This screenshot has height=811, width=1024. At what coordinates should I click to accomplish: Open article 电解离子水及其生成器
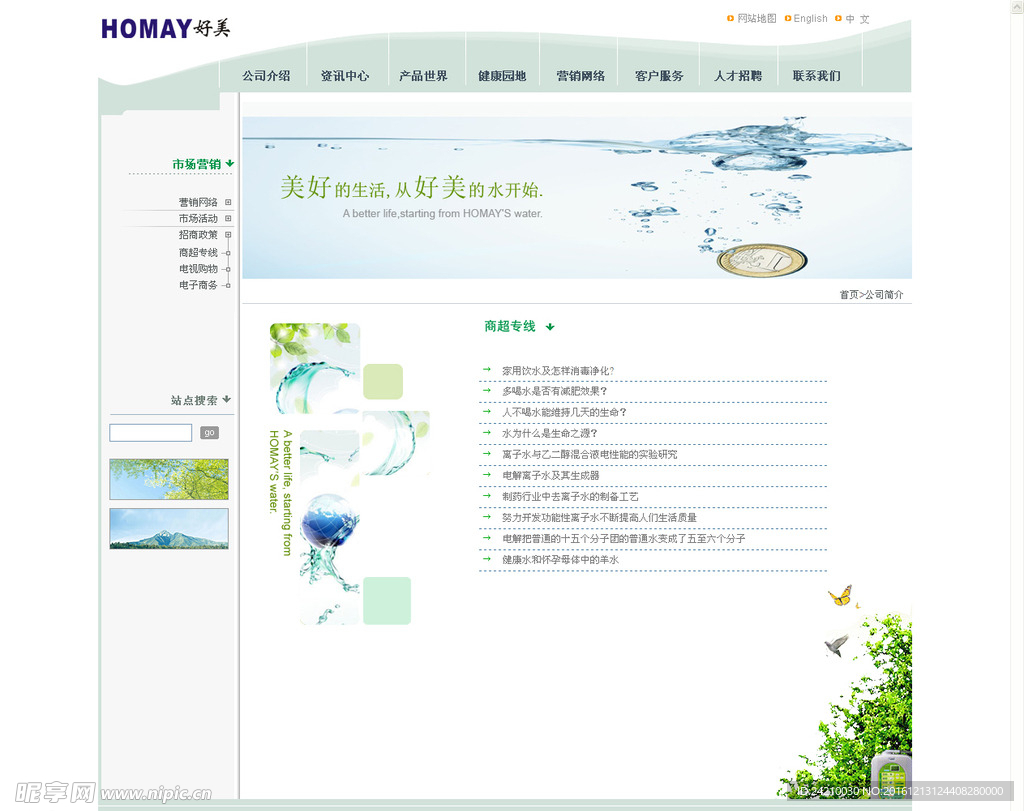[551, 475]
